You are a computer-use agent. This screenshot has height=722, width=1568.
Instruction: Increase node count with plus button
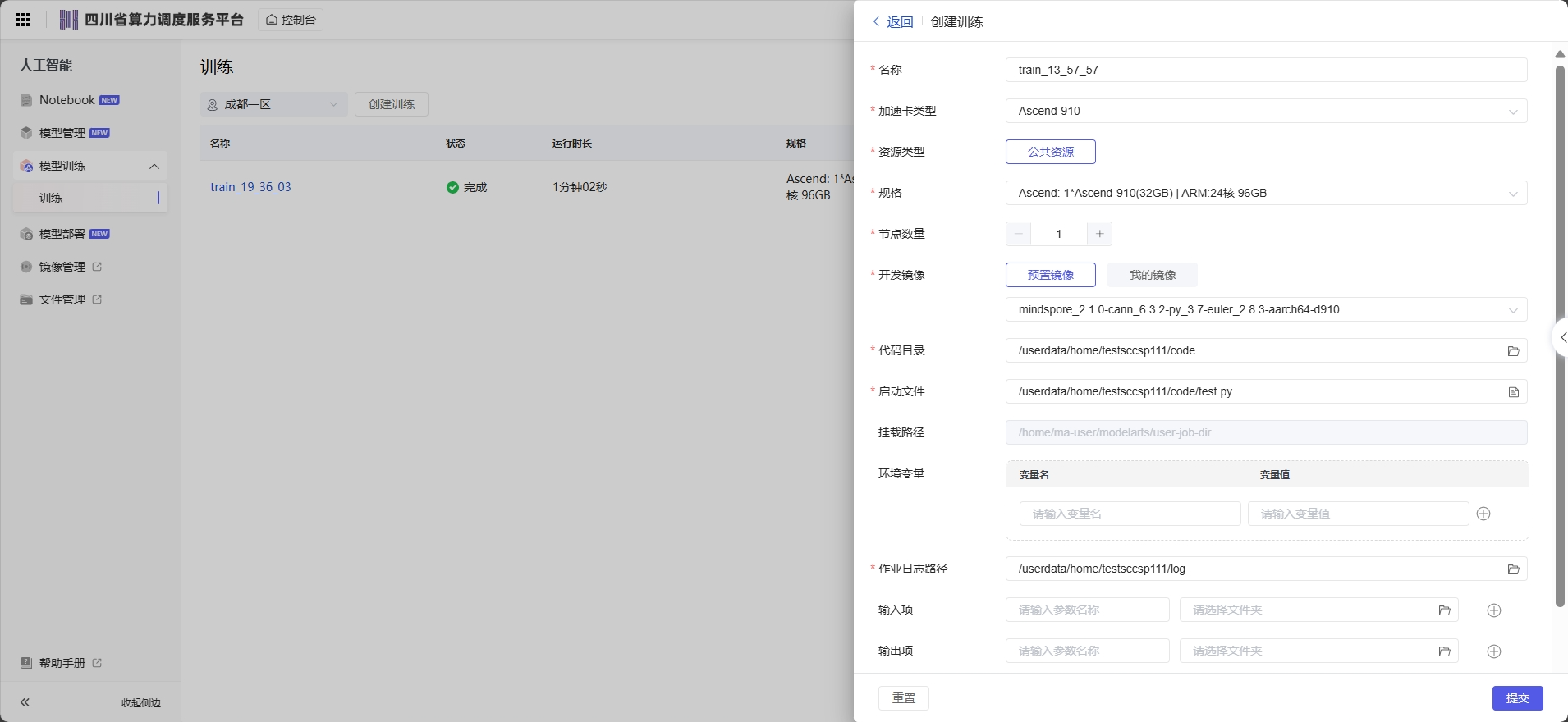pos(1100,234)
